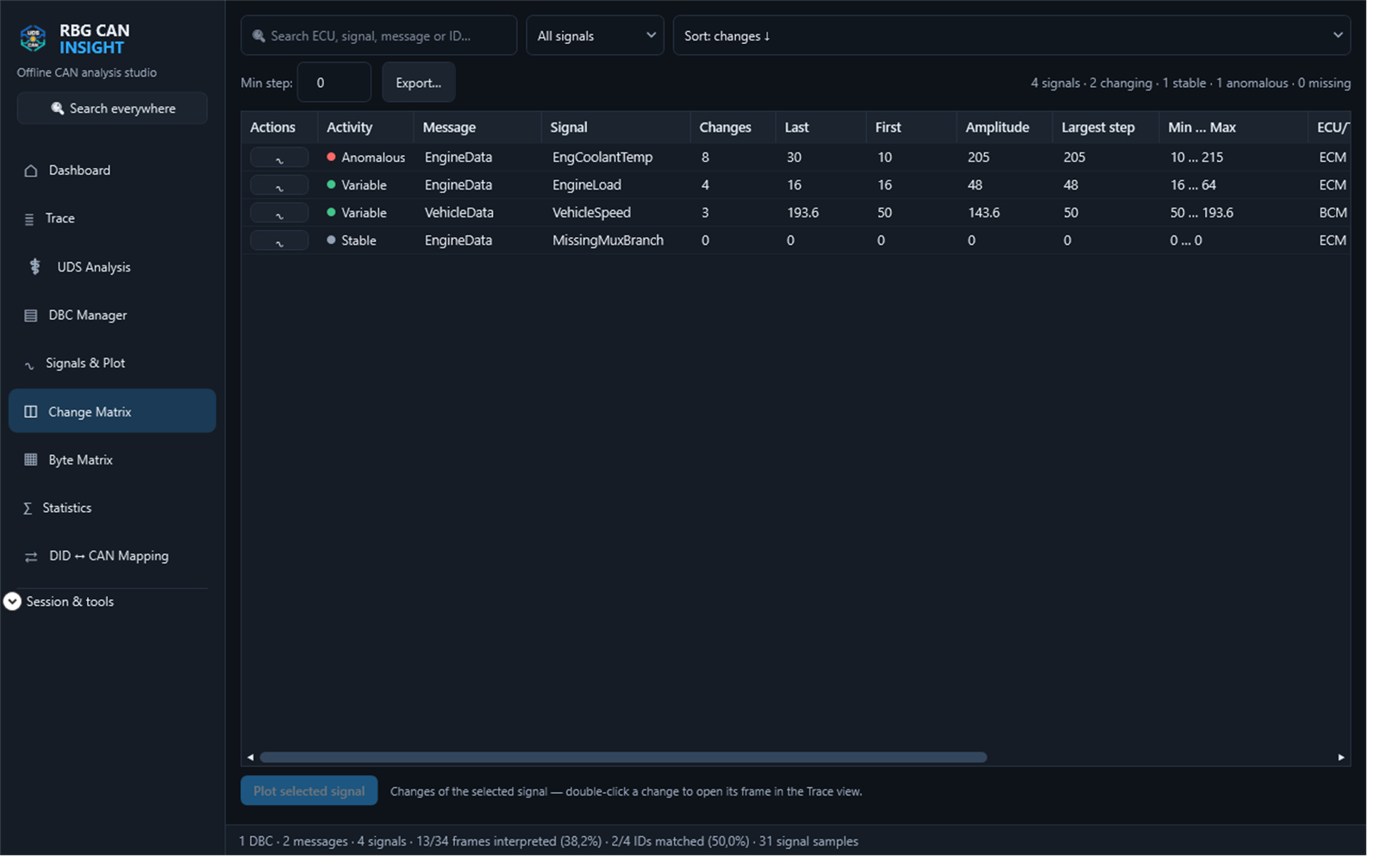Click the horizontal scrollbar thumb of the table

(x=623, y=759)
